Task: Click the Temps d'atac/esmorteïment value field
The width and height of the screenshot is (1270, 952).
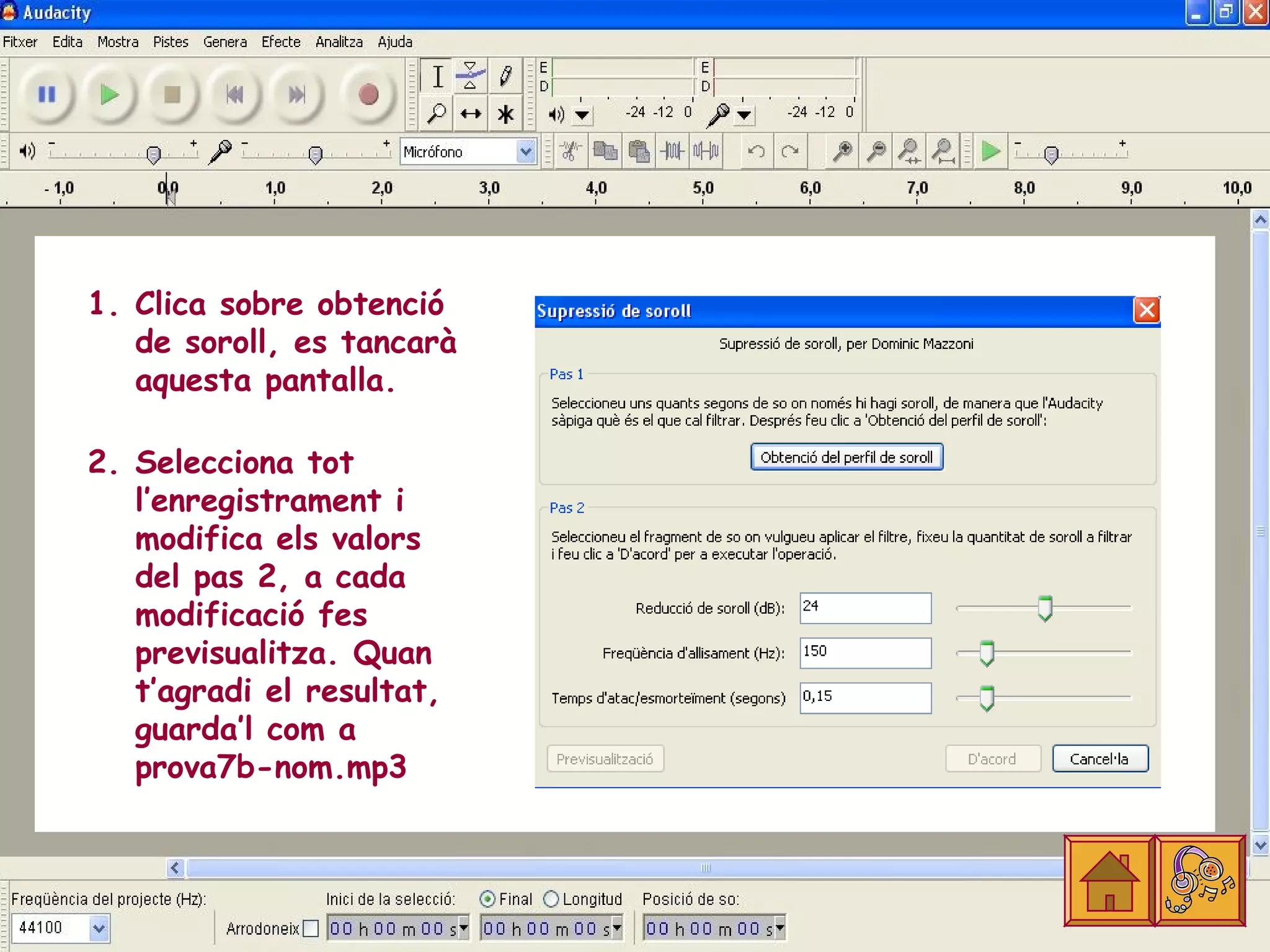Action: click(x=865, y=698)
